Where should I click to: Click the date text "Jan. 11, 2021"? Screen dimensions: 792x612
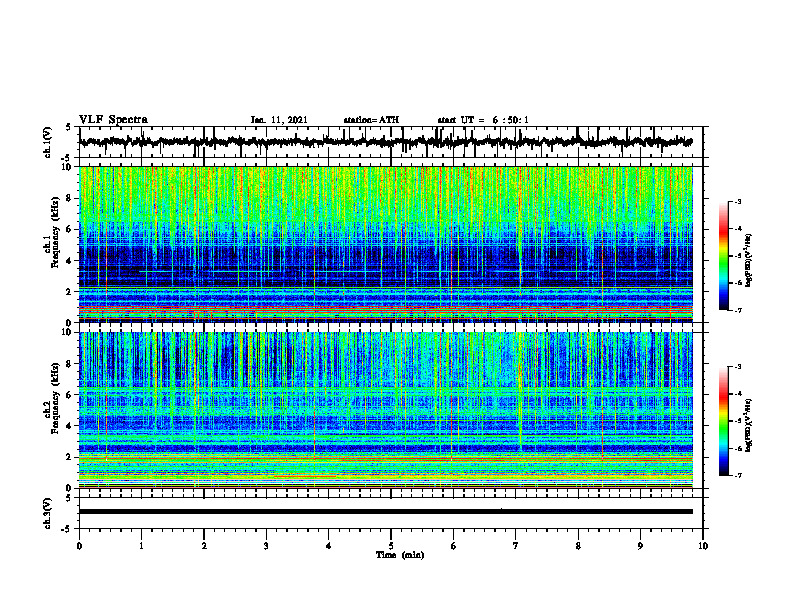pyautogui.click(x=279, y=120)
